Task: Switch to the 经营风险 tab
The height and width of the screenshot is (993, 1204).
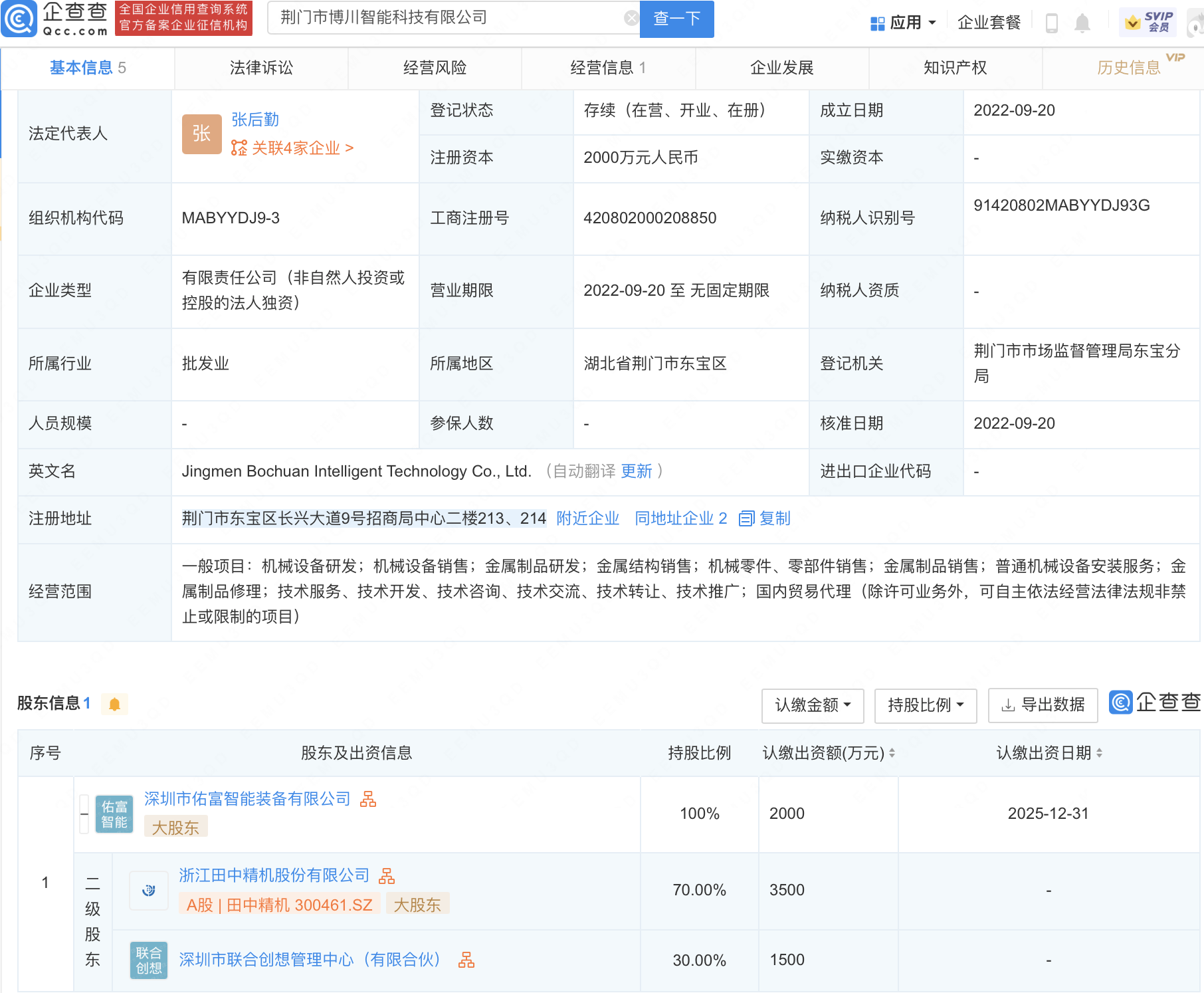Action: [435, 68]
